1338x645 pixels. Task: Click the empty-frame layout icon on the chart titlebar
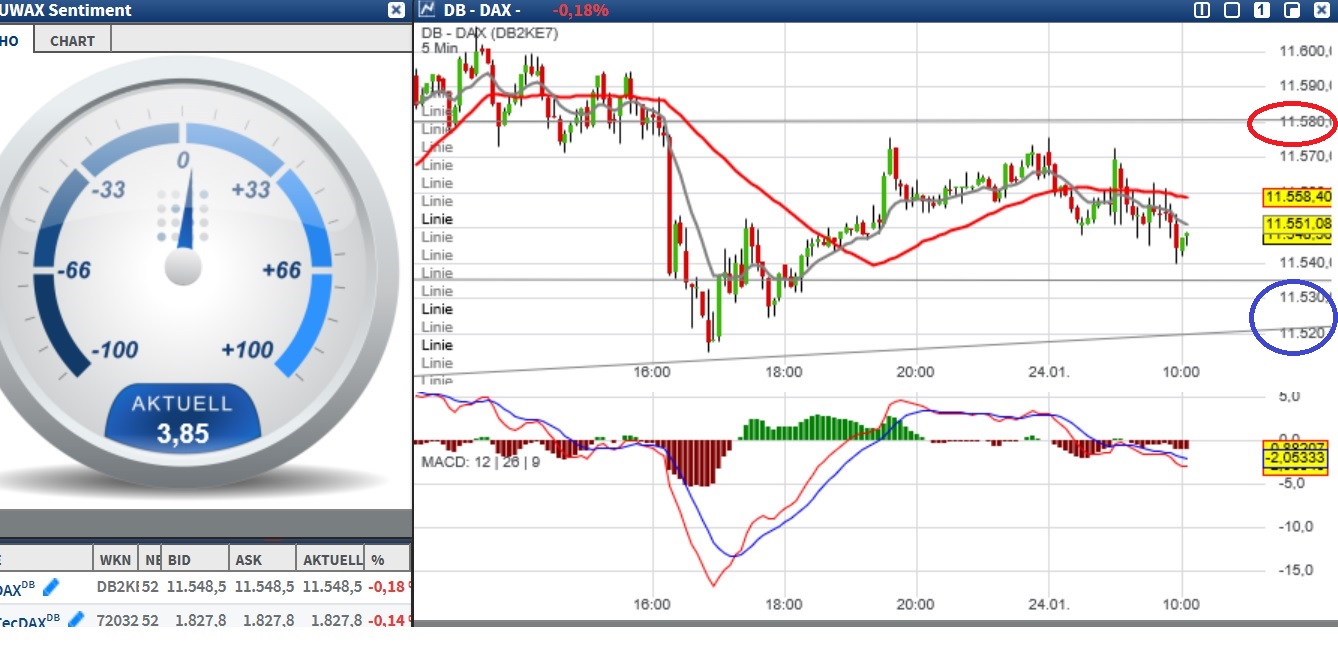1232,9
